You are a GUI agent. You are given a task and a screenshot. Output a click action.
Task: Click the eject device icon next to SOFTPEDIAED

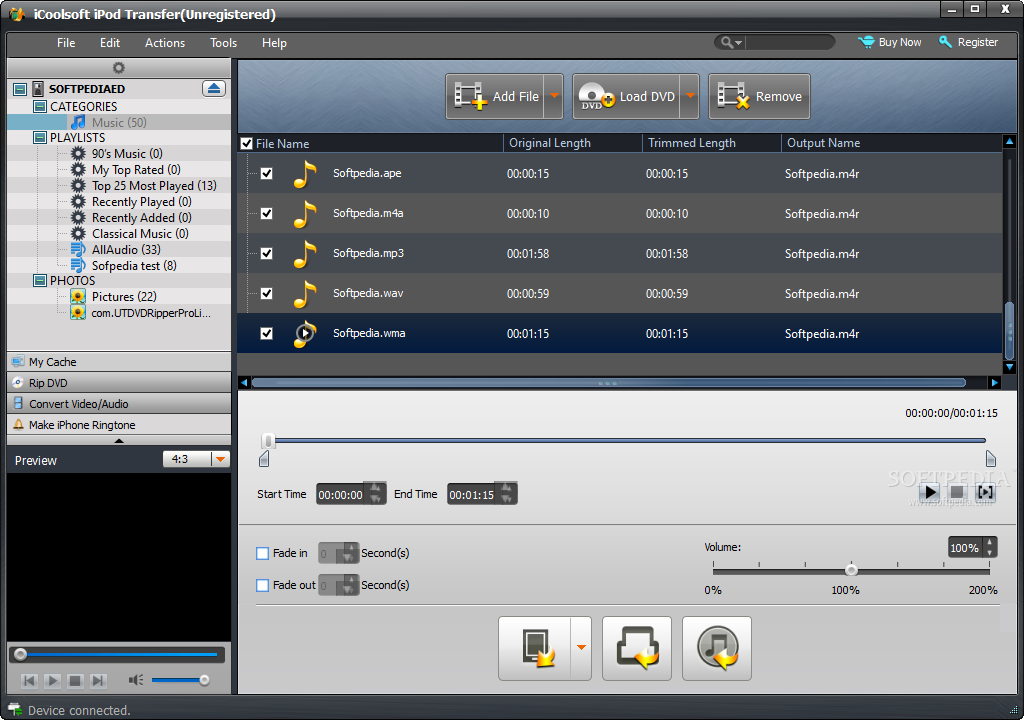(x=214, y=88)
